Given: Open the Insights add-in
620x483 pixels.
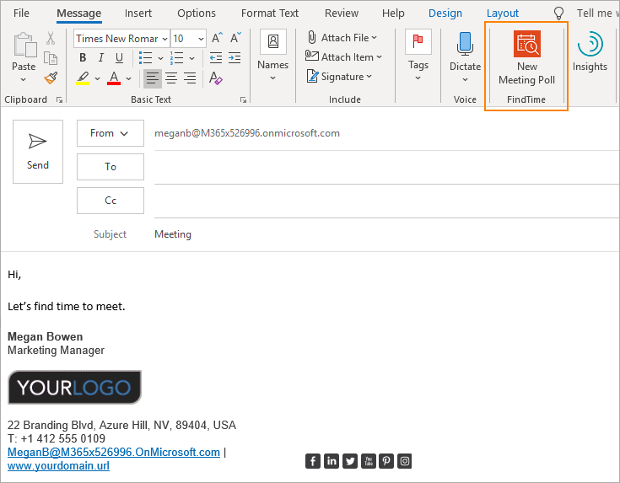Looking at the screenshot, I should point(590,51).
